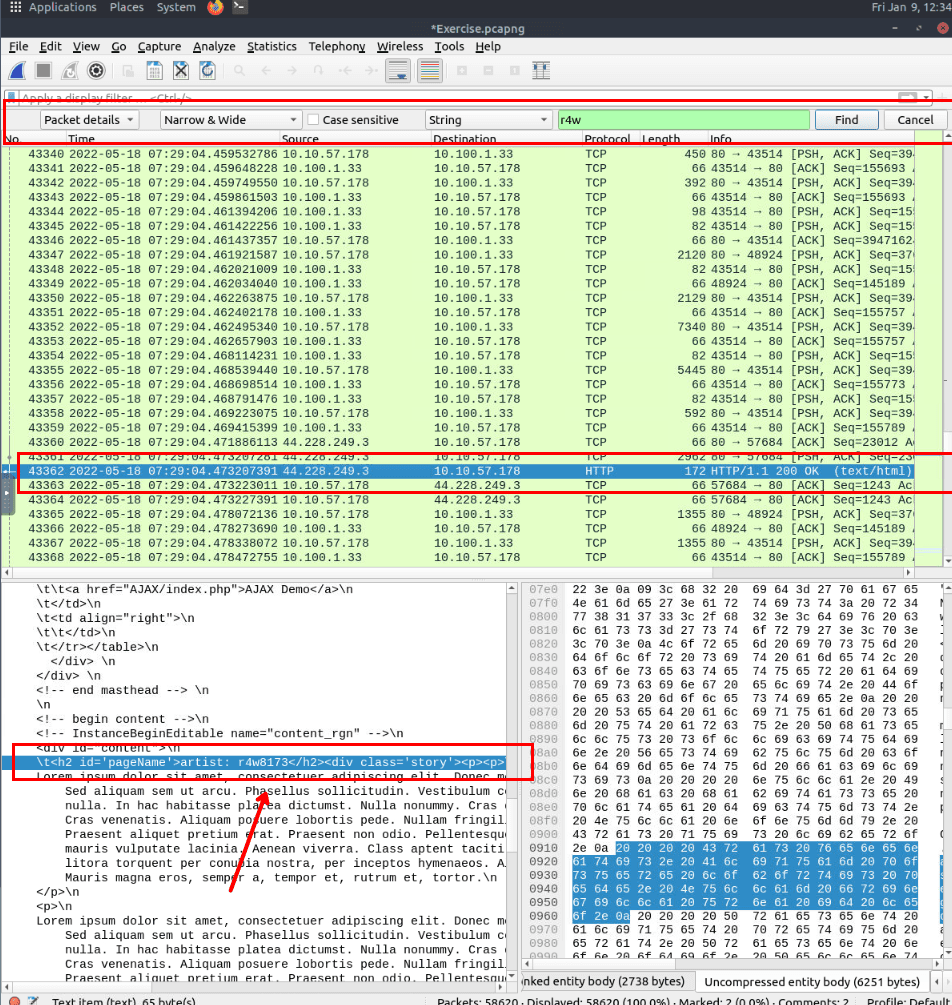Open the Analyze menu
Viewport: 952px width, 1005px height.
(214, 46)
